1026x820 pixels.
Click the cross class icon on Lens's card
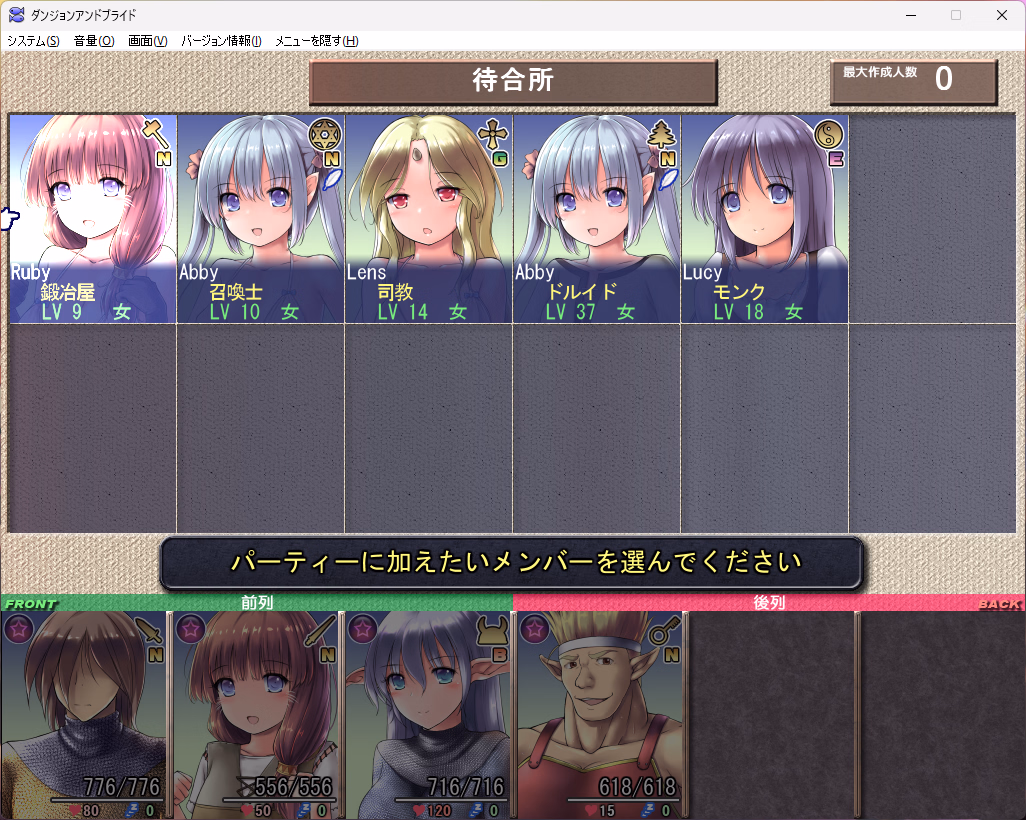point(489,131)
